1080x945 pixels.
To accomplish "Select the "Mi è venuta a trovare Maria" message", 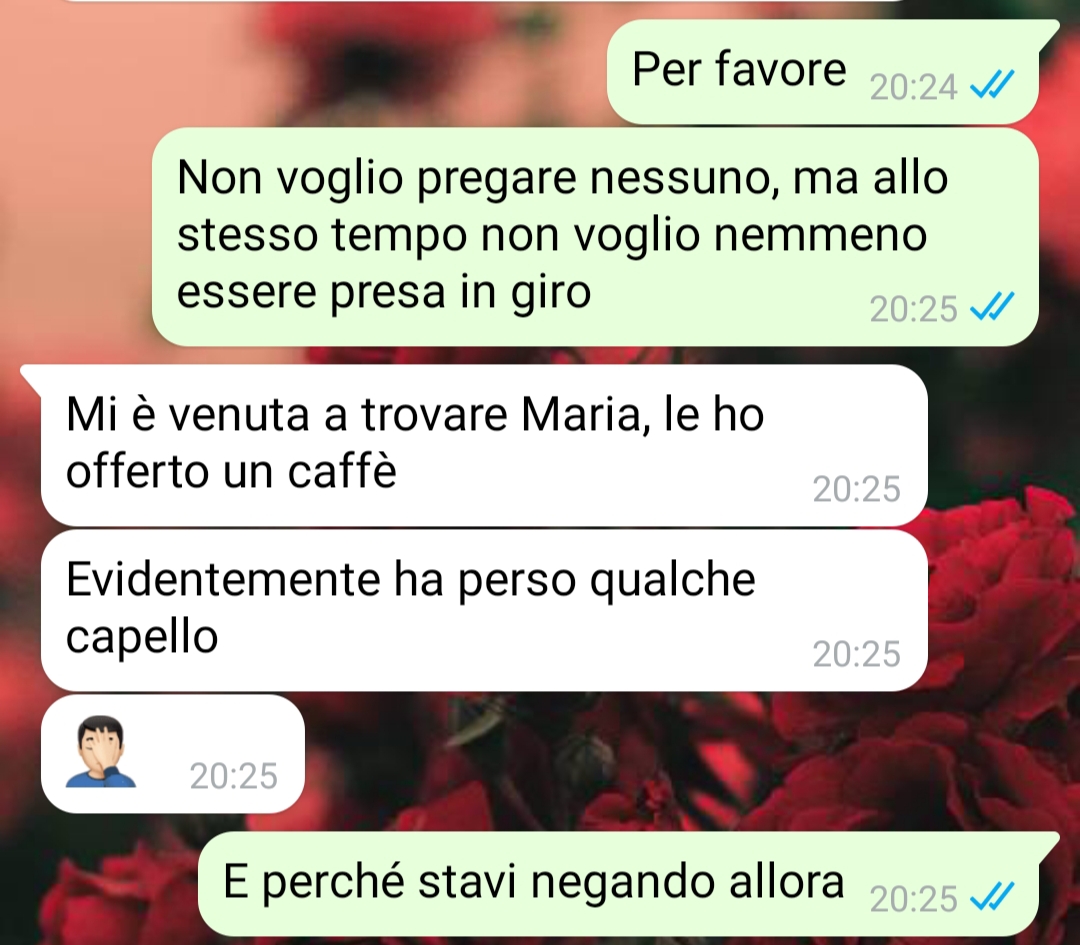I will [x=484, y=445].
